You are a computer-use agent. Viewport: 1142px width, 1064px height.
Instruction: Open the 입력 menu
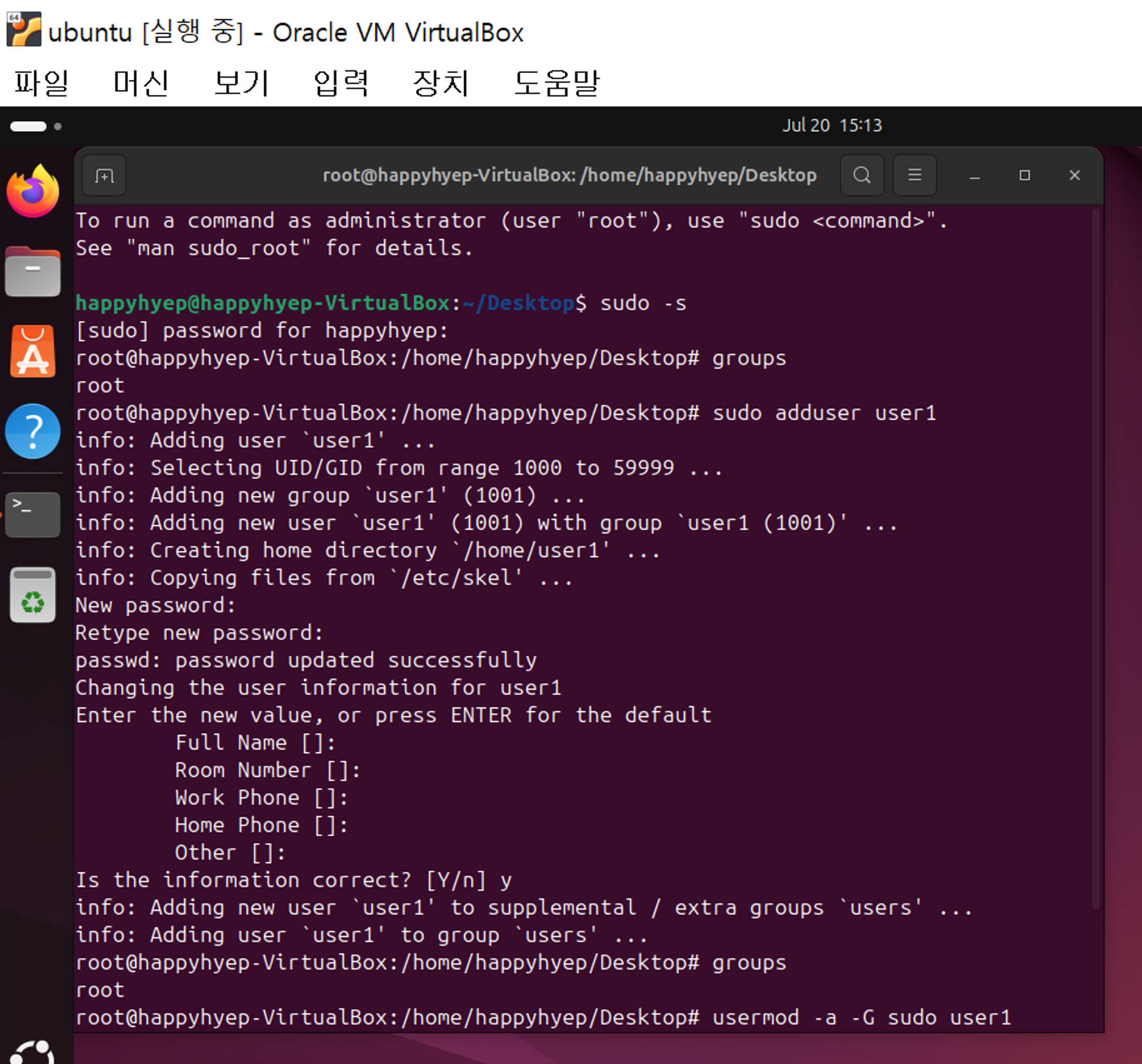tap(341, 83)
